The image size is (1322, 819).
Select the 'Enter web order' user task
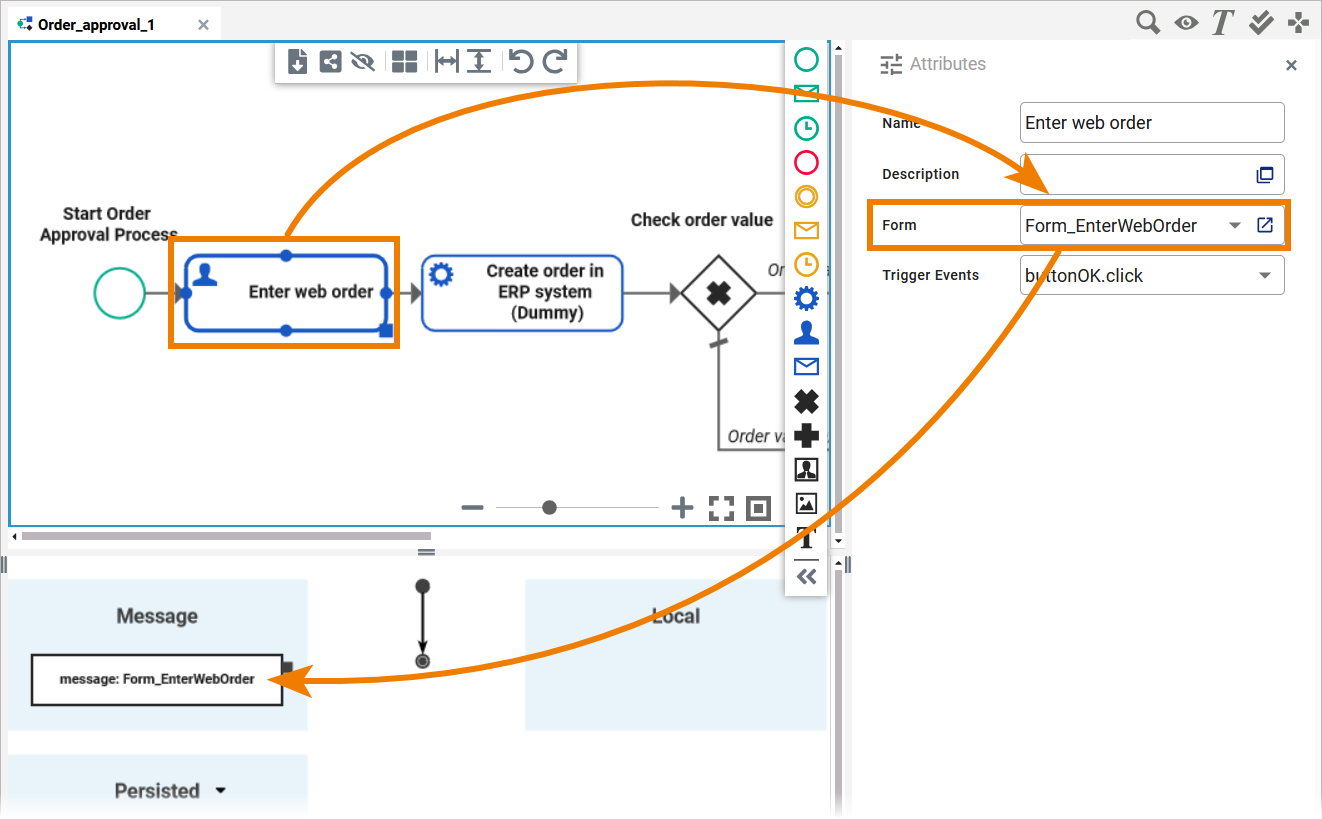click(x=285, y=292)
